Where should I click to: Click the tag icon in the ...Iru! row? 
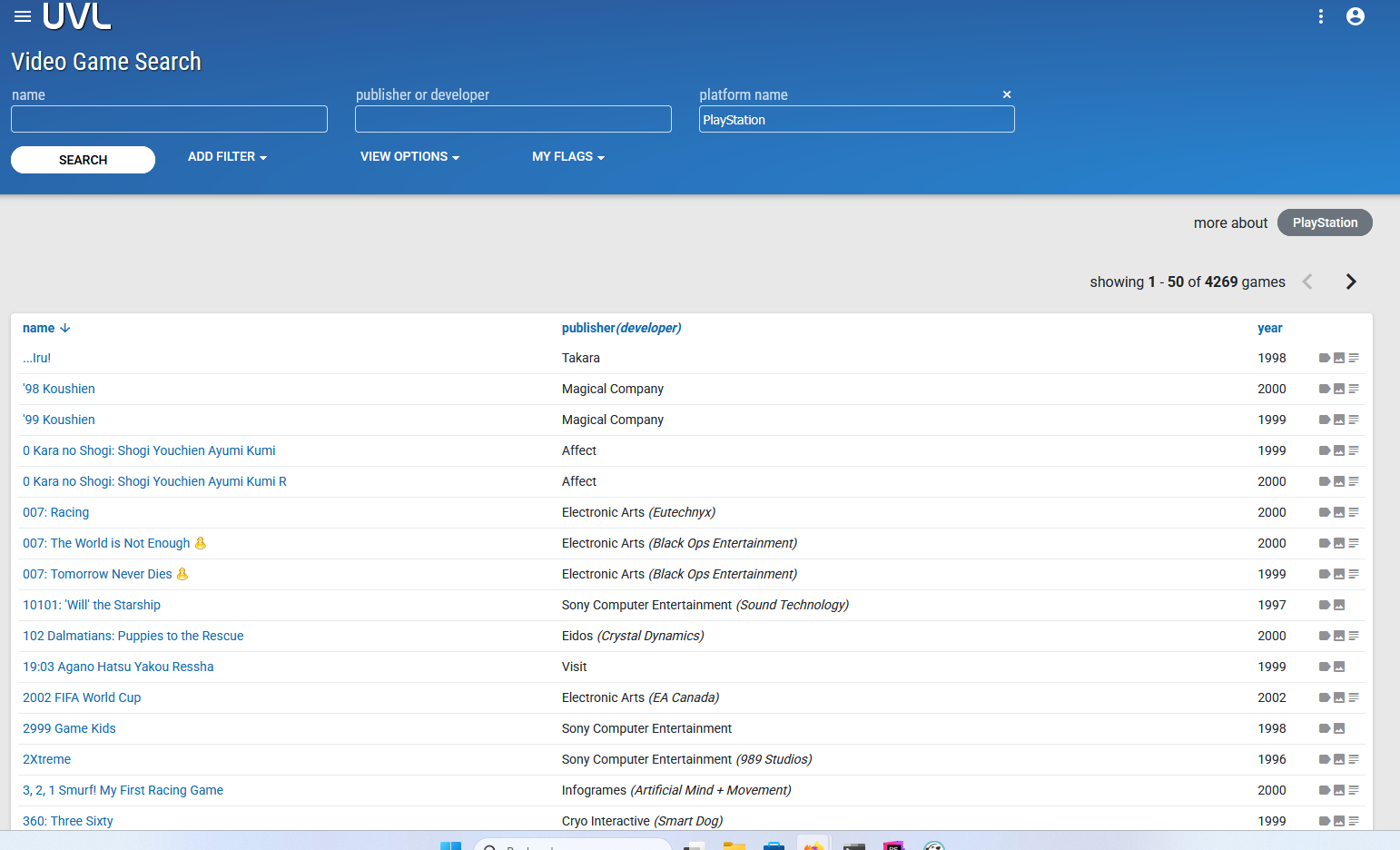pyautogui.click(x=1325, y=358)
